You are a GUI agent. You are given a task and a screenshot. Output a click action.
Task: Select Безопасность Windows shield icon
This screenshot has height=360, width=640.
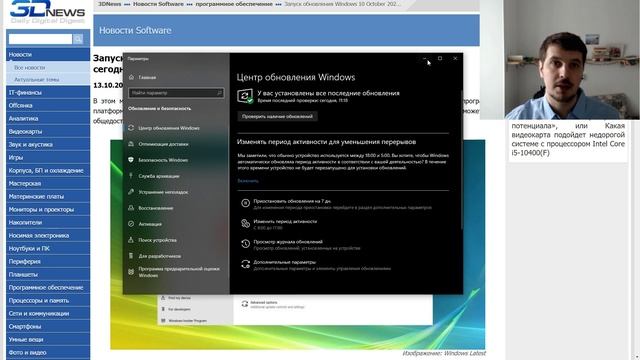click(x=131, y=160)
